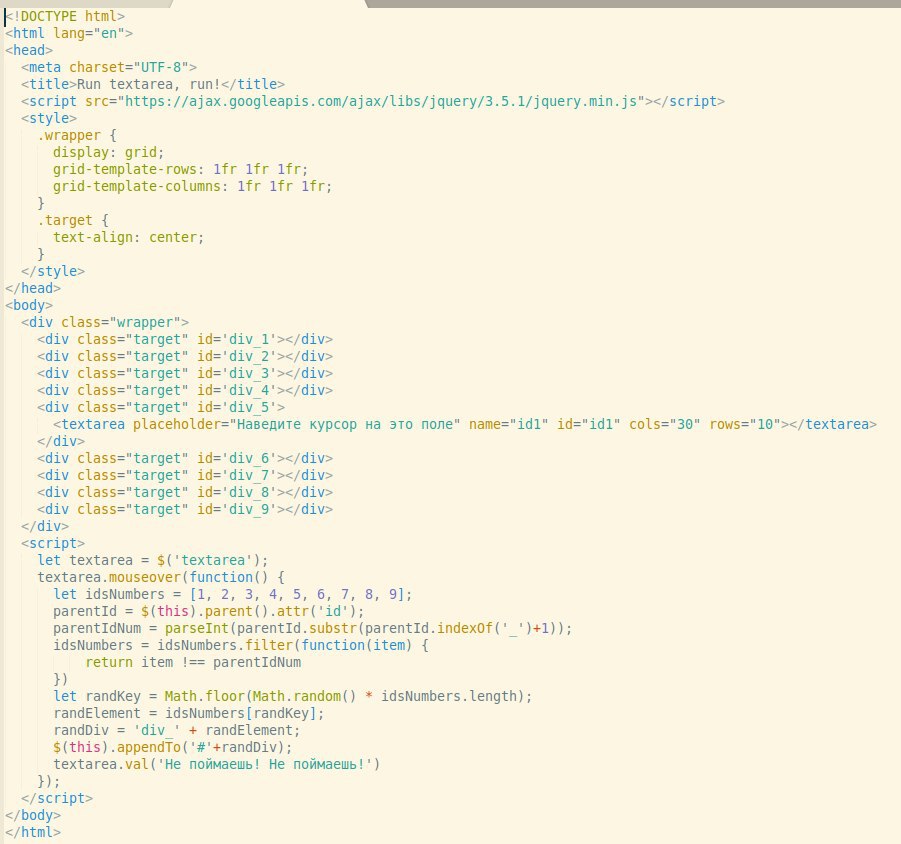Click the 'return item !== parentIdNum' line

coord(193,662)
